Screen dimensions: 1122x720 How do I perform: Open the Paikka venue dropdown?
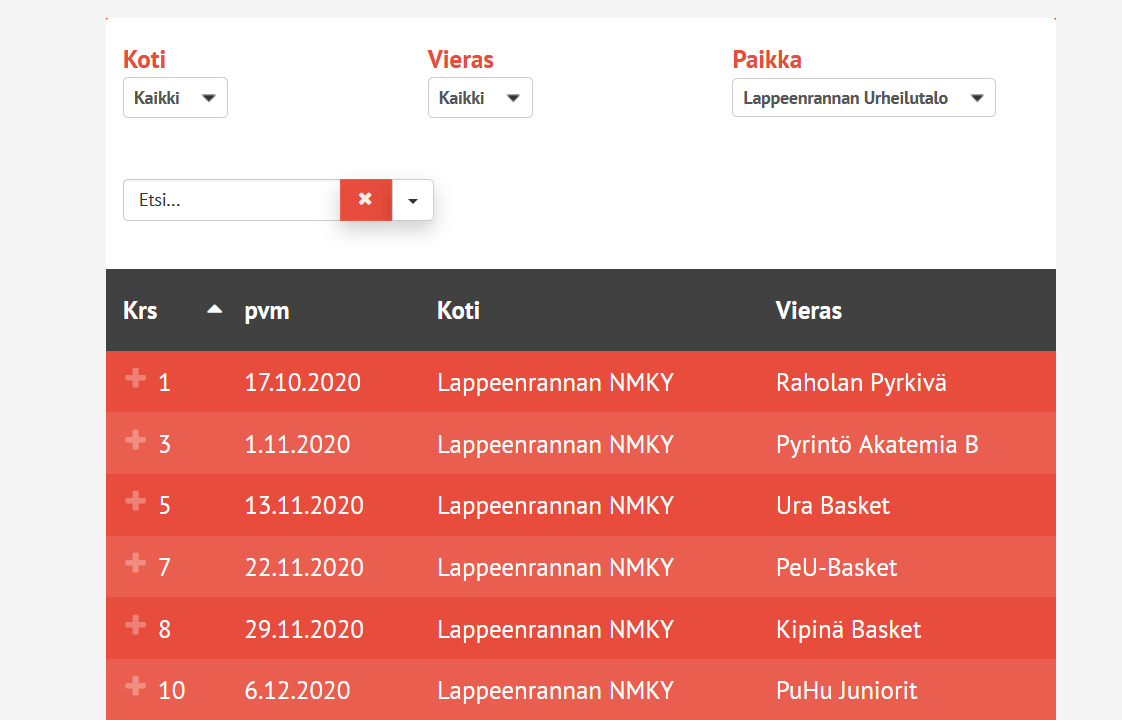(x=864, y=97)
